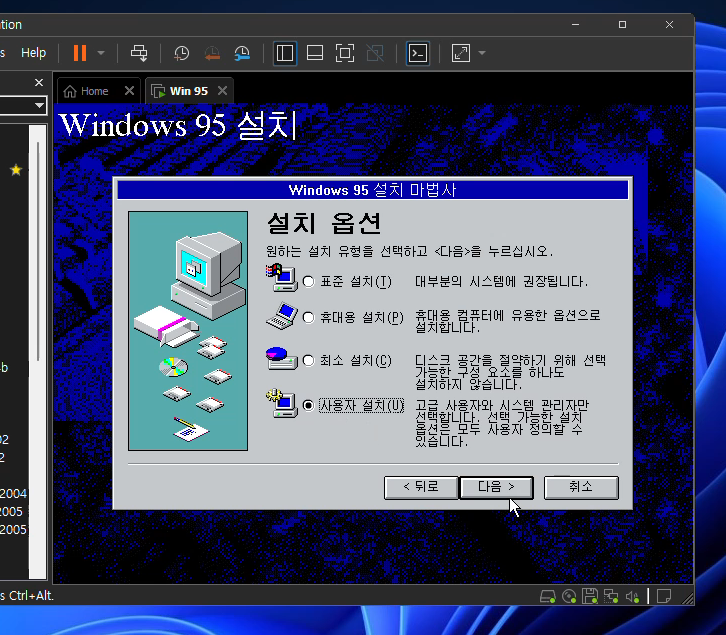Click the 대부분의 시스템에 권장됩니다 description

(501, 282)
